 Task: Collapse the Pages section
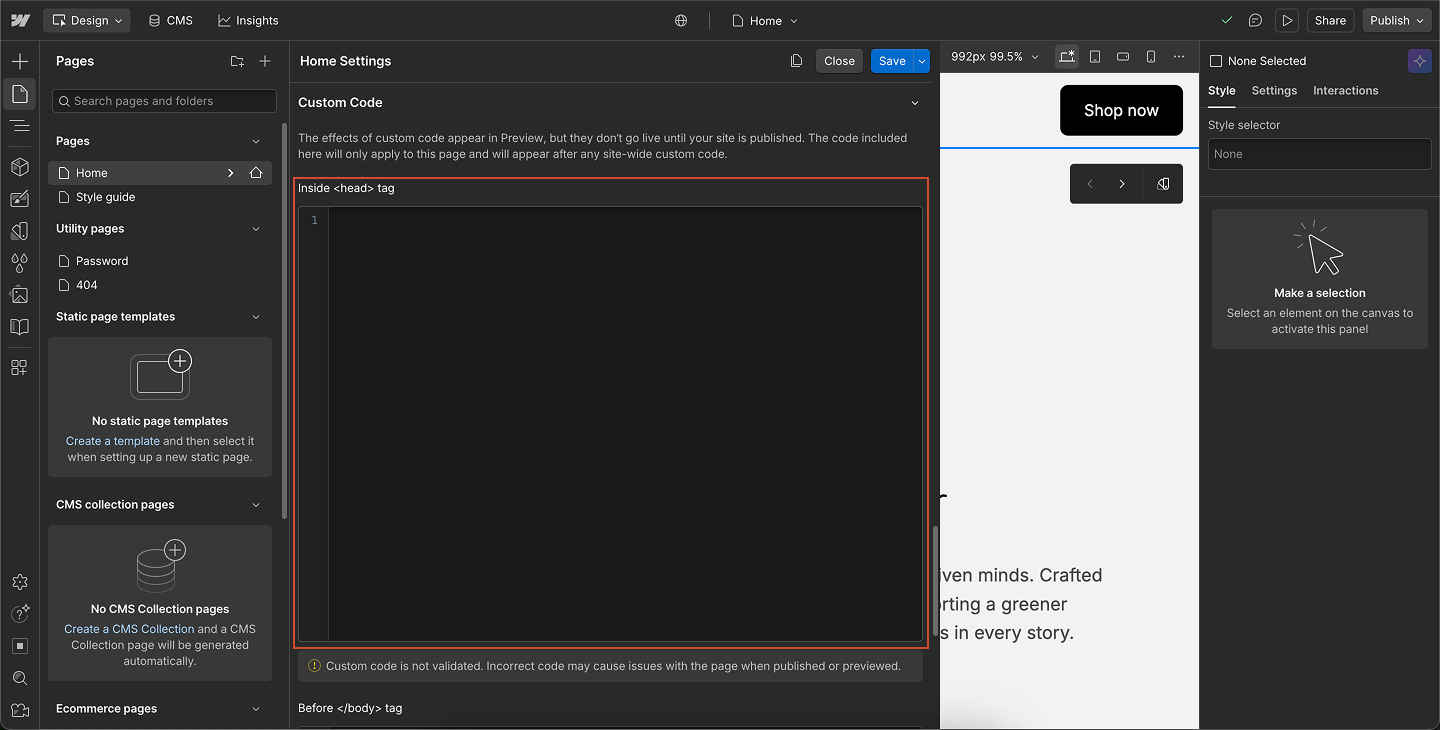(x=256, y=142)
